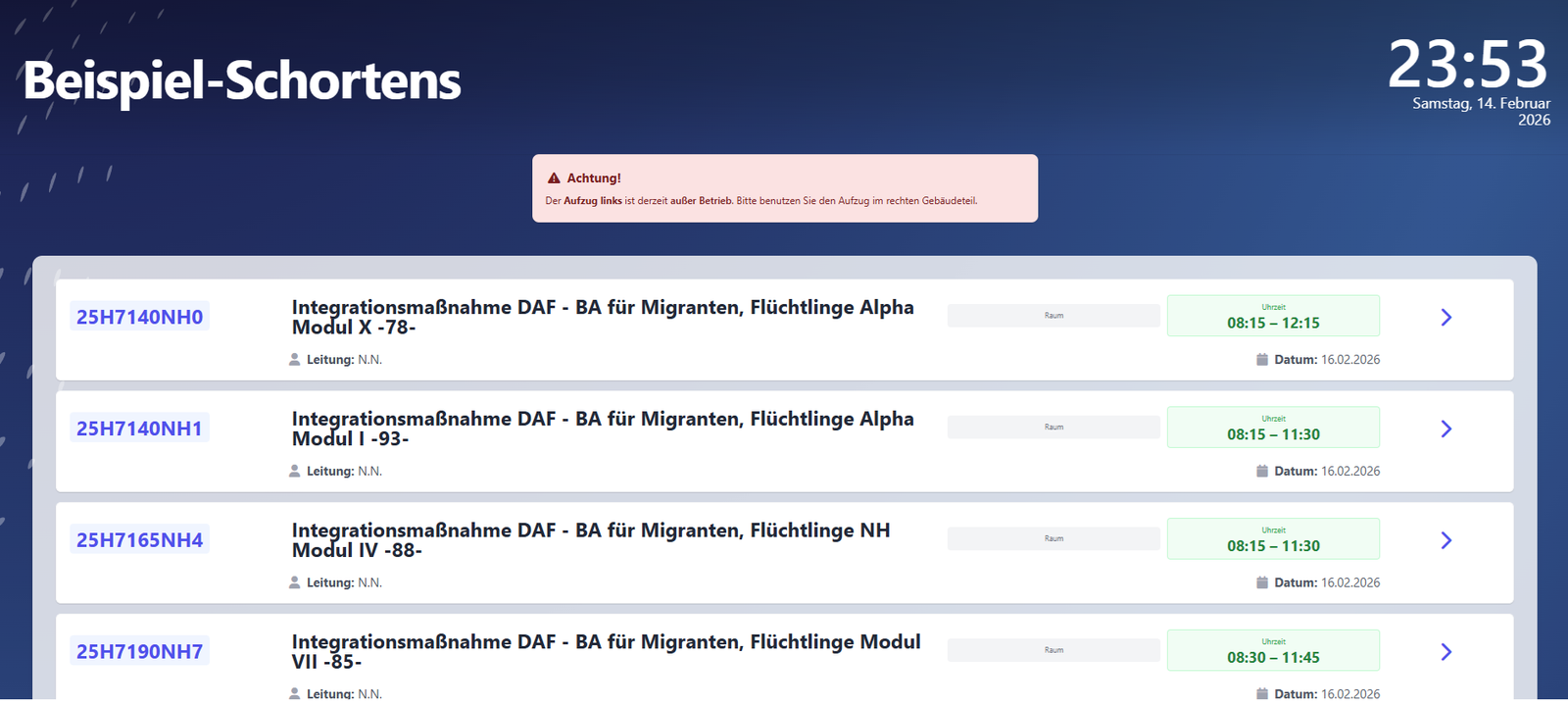Click the date Samstag, 14. Februar 2026
1568x707 pixels.
tap(1482, 111)
